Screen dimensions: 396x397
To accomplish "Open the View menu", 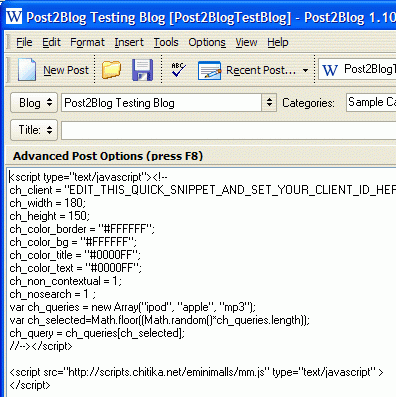I will [246, 42].
